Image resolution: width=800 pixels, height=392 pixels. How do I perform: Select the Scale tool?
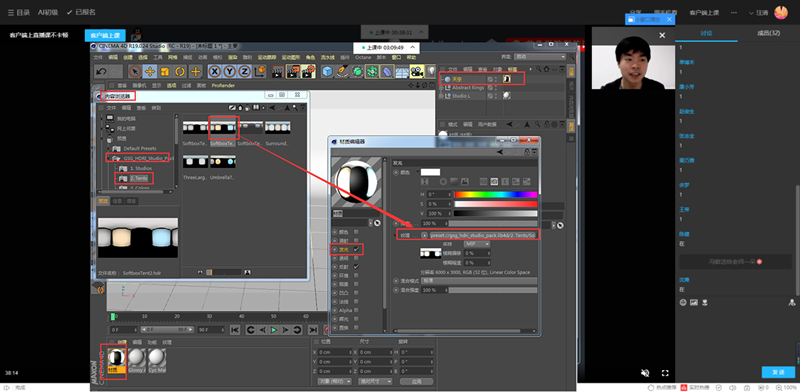coord(165,71)
